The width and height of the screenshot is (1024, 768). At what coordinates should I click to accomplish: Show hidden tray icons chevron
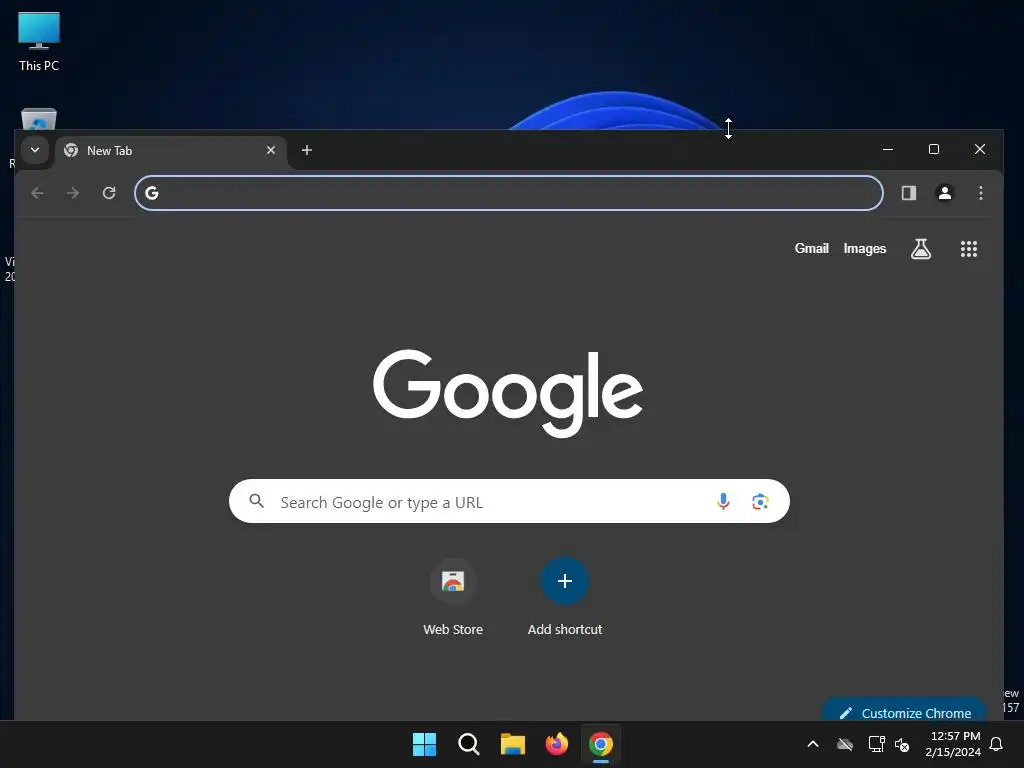(813, 744)
